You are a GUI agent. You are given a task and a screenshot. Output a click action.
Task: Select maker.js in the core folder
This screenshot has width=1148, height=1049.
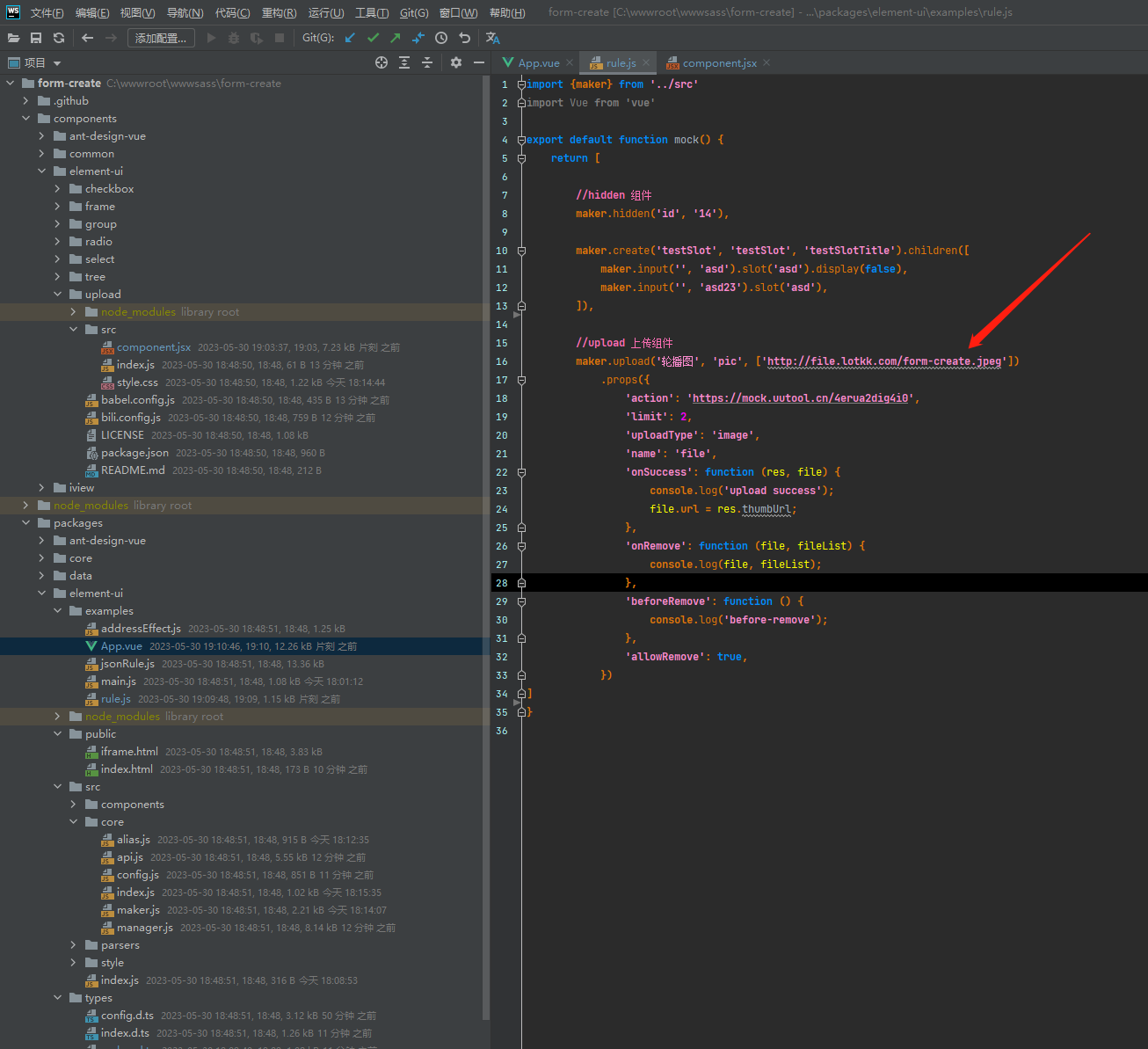(138, 909)
